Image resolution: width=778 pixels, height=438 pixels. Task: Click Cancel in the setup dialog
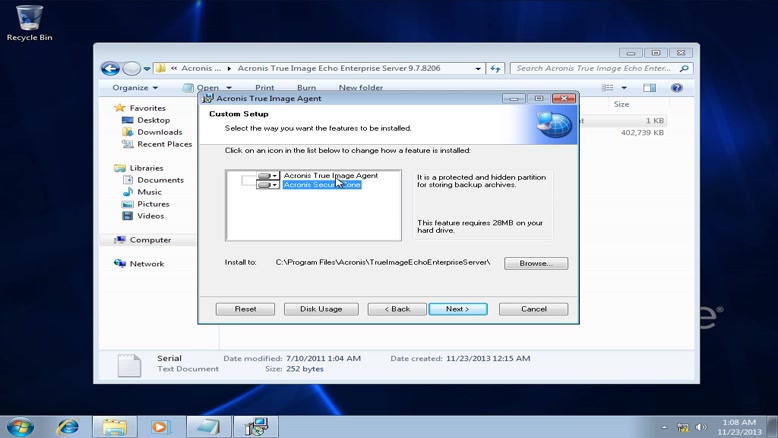533,309
